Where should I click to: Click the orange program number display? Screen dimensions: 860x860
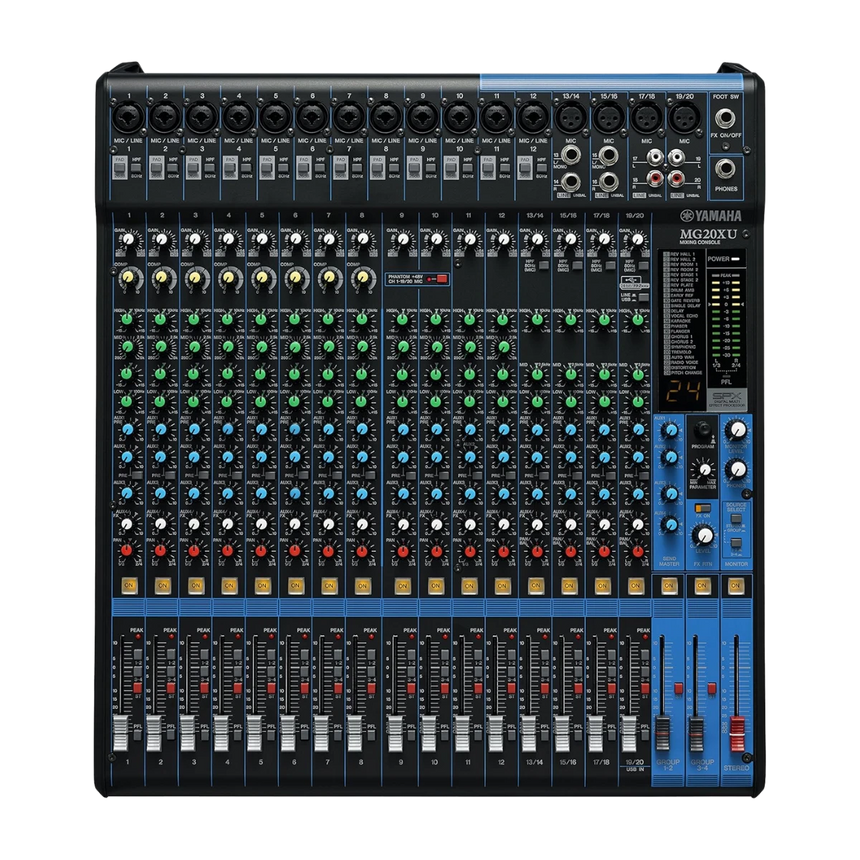(x=683, y=392)
